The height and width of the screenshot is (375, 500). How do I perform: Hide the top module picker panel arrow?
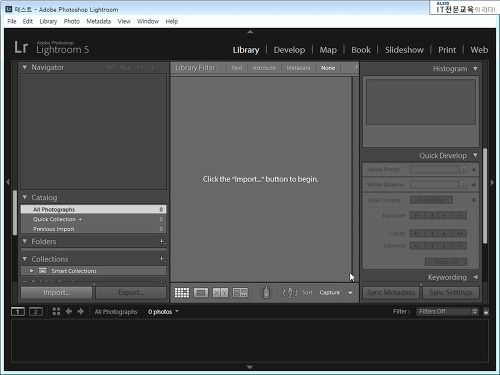250,32
